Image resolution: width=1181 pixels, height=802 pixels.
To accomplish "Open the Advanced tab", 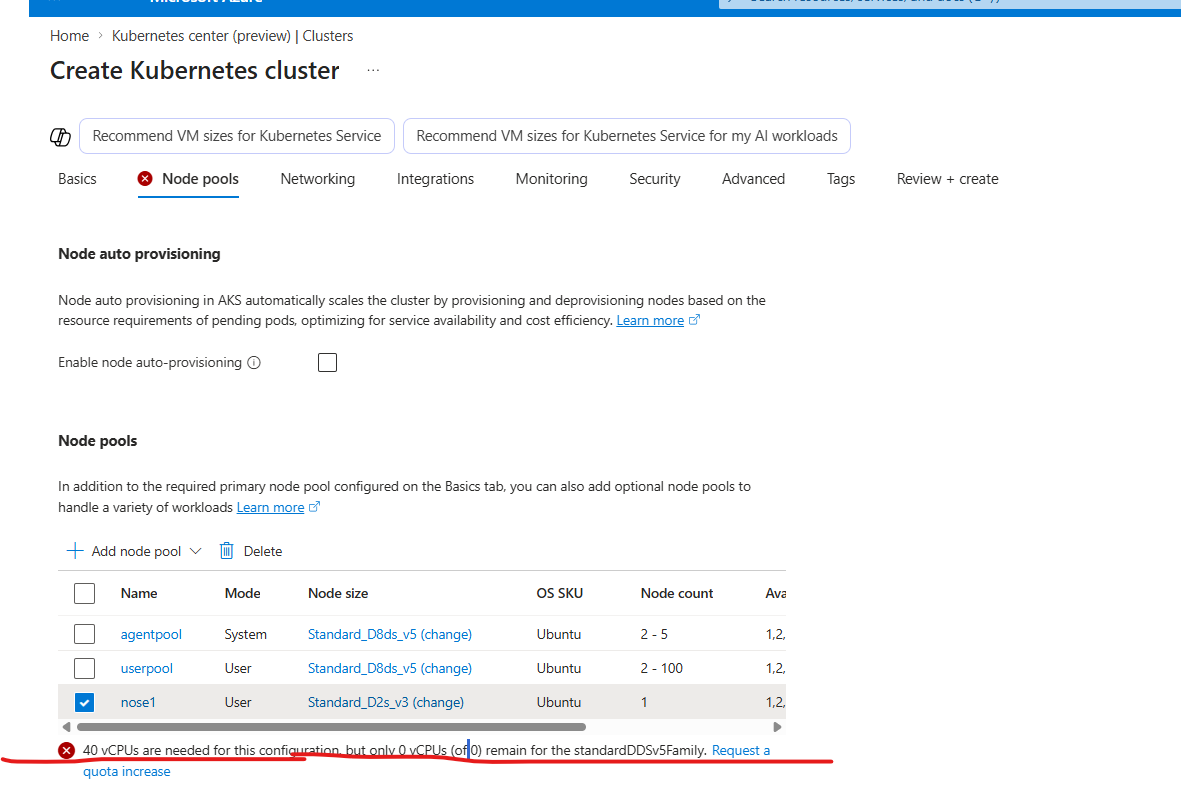I will coord(753,179).
